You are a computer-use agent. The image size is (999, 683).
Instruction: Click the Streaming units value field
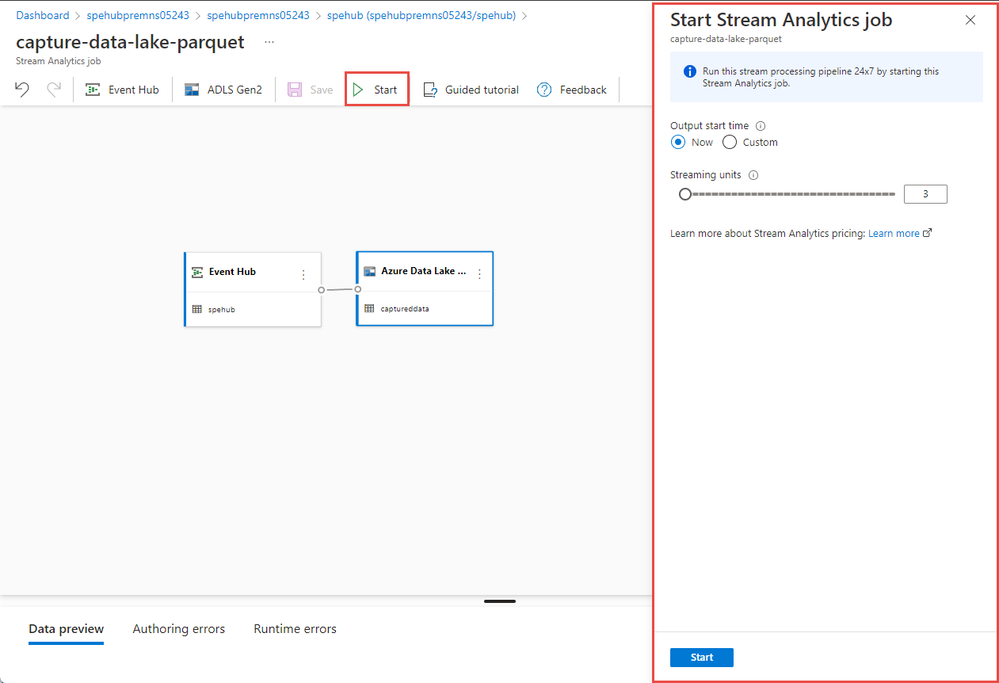[925, 194]
